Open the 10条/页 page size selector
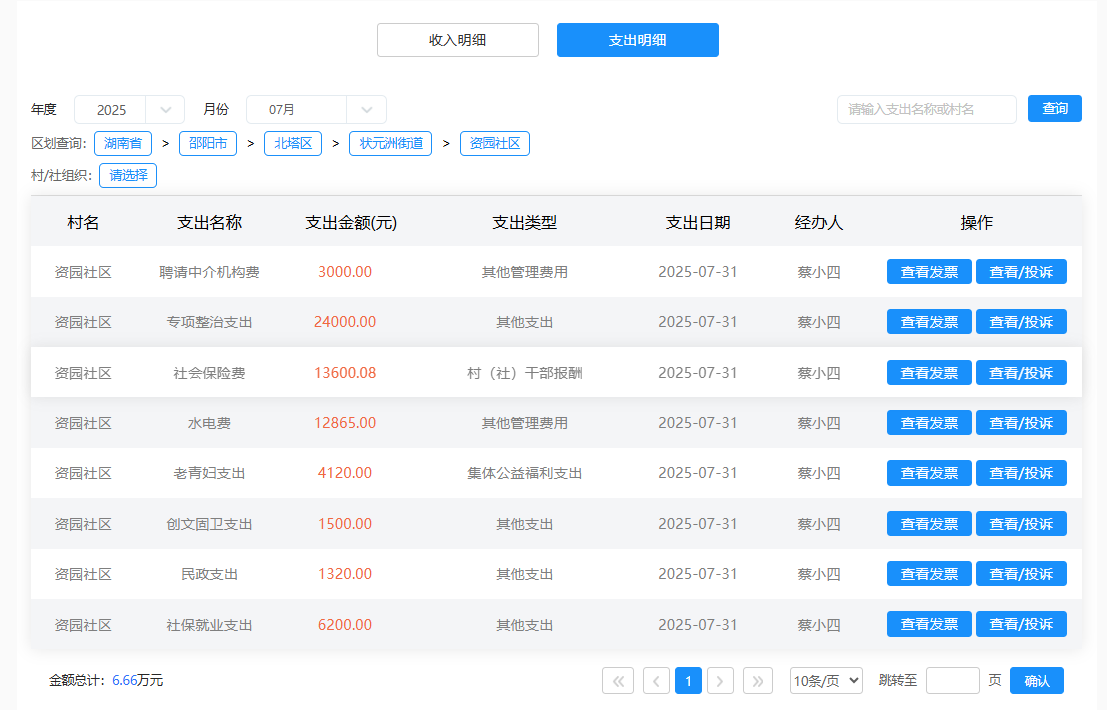The height and width of the screenshot is (710, 1107). 826,681
